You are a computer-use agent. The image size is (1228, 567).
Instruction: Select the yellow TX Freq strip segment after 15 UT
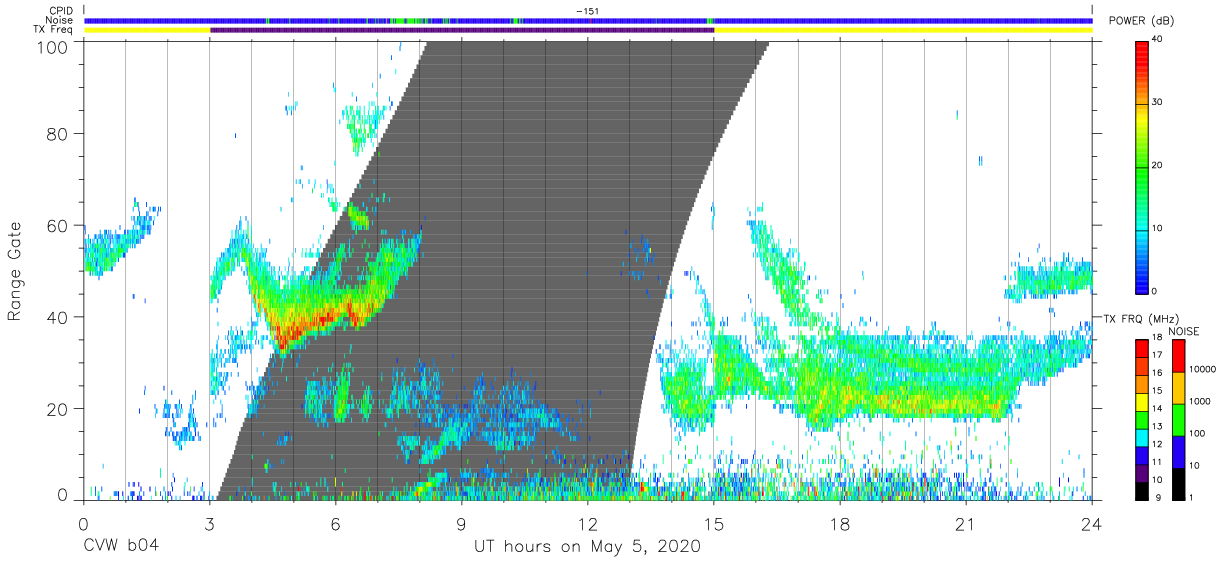pos(903,30)
